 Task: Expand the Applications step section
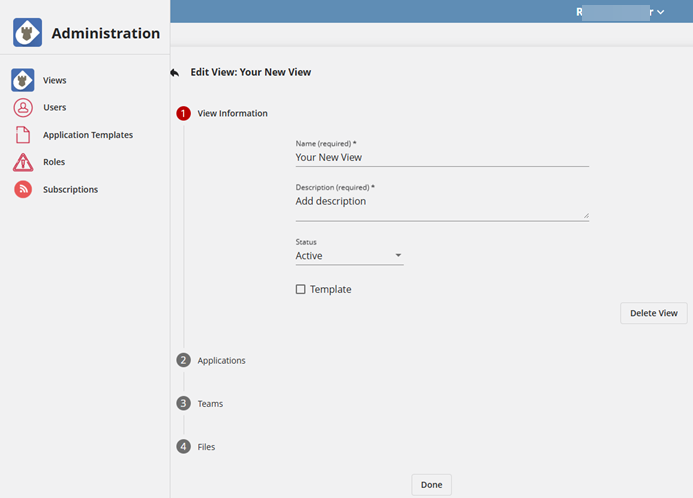pyautogui.click(x=221, y=360)
